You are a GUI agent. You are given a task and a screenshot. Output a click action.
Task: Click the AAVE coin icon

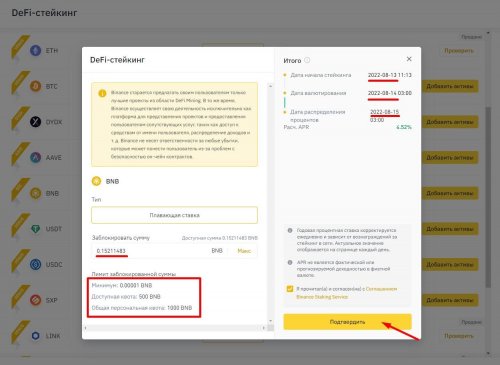(x=35, y=157)
